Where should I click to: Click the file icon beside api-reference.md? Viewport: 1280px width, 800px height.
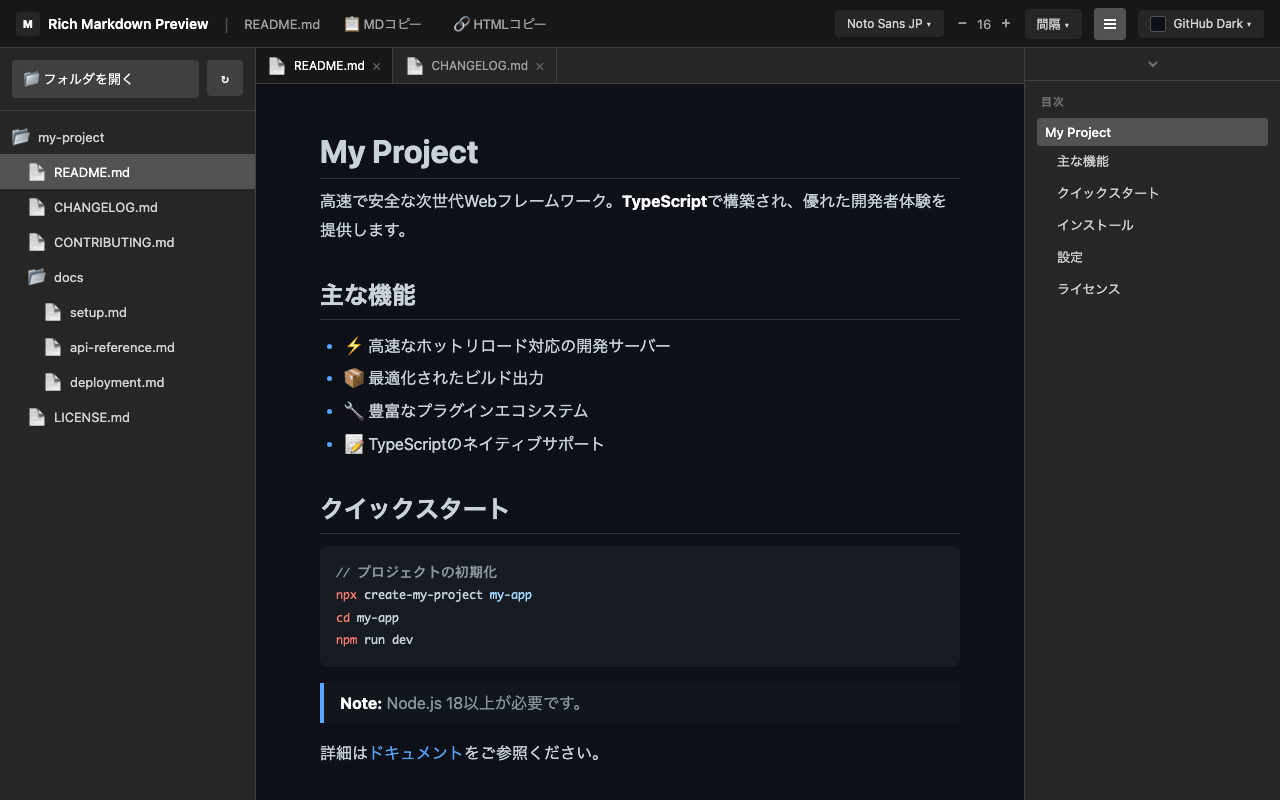[x=53, y=347]
